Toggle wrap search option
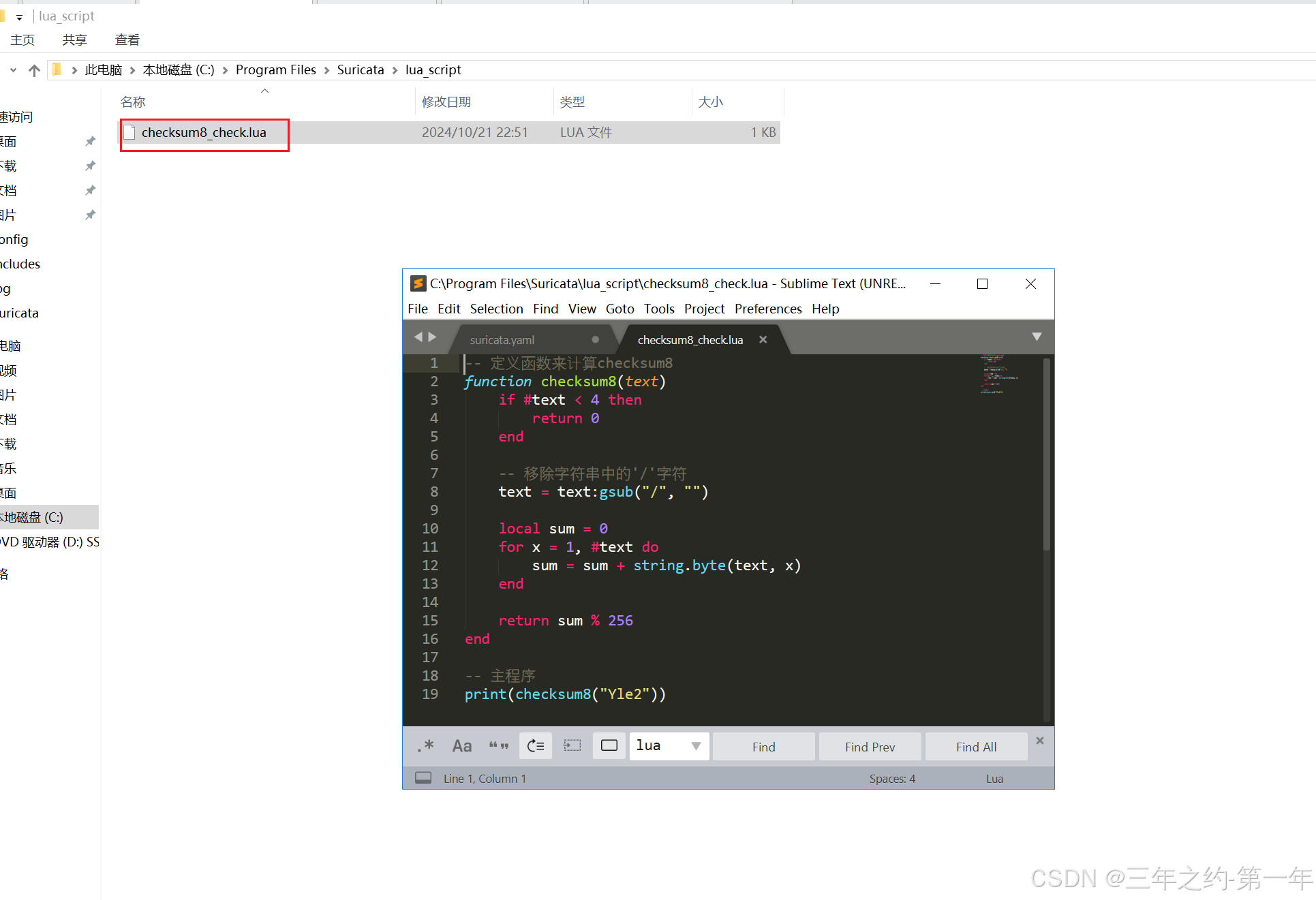1316x900 pixels. point(536,746)
